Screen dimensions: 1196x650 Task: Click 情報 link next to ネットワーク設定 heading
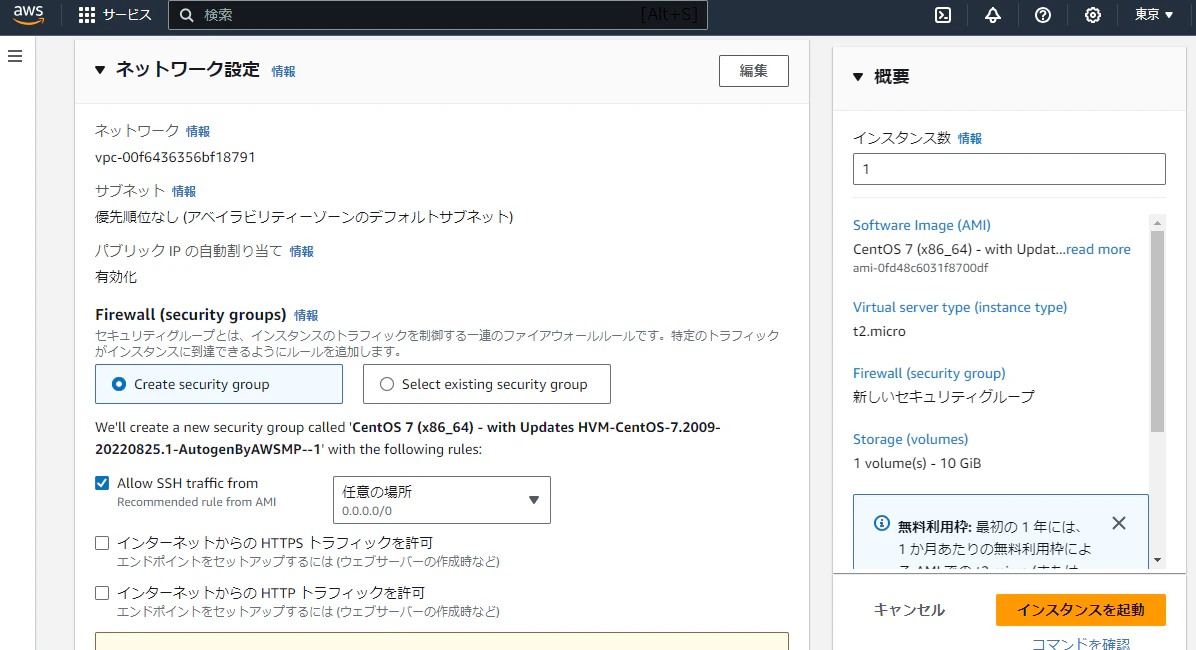point(284,72)
